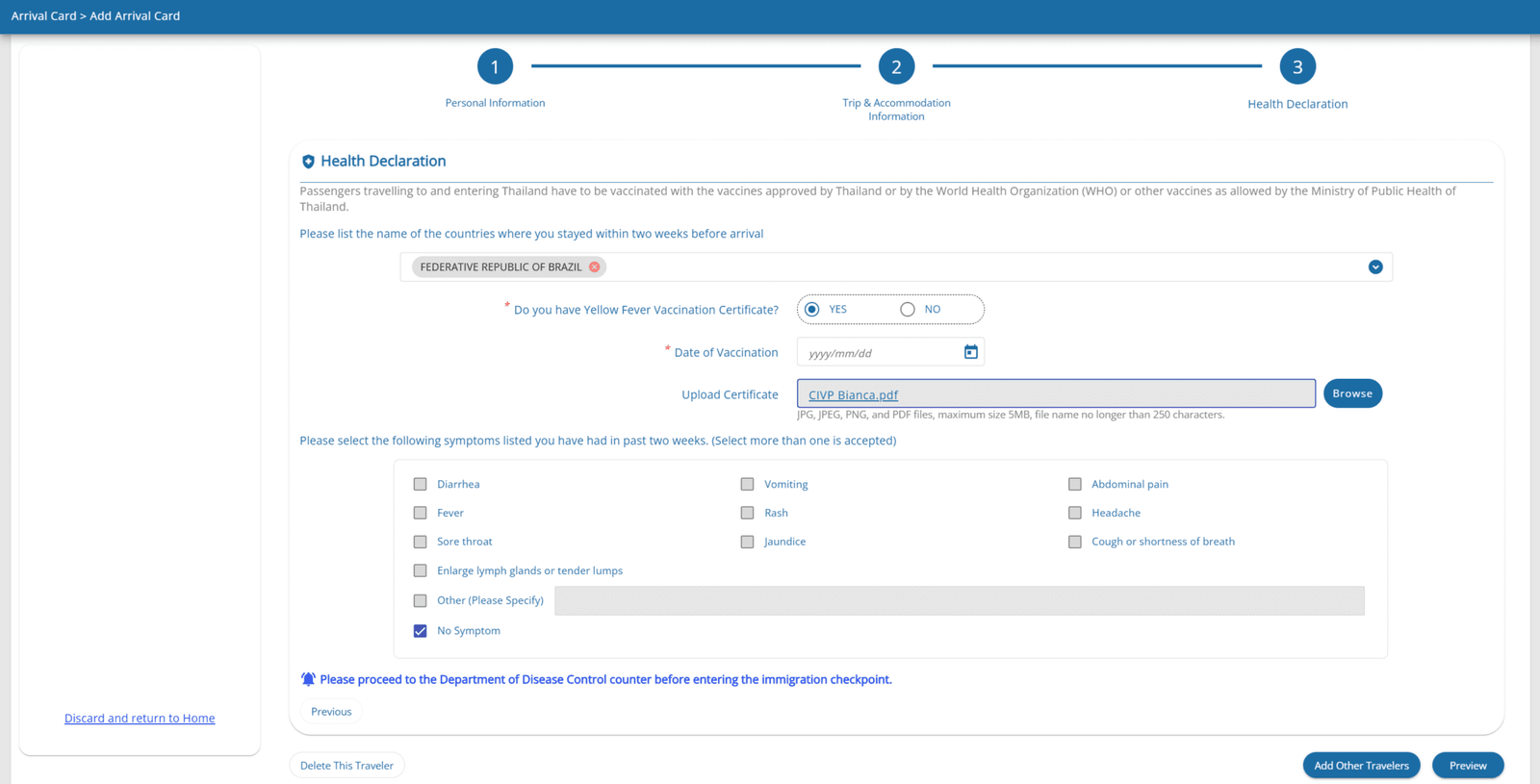Image resolution: width=1540 pixels, height=784 pixels.
Task: Click the Preview button
Action: pyautogui.click(x=1468, y=766)
